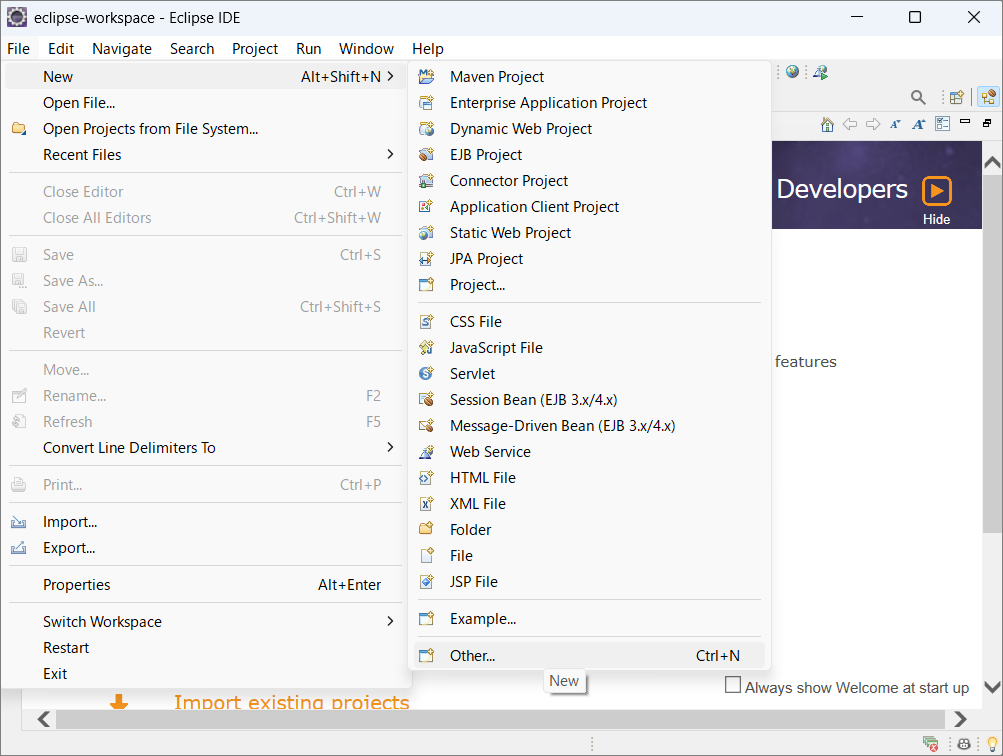Open the Search menu
Viewport: 1003px width, 756px height.
[192, 49]
